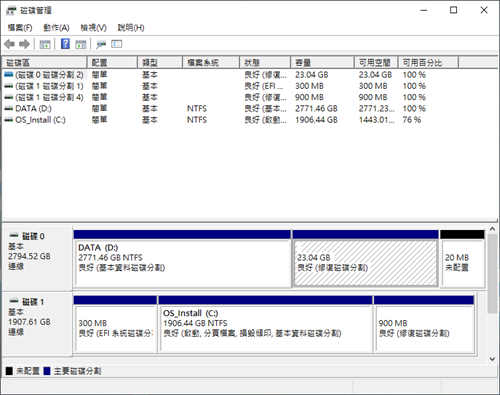The width and height of the screenshot is (500, 395).
Task: Select the OS_Install (C:) 1906.44 GB partition block
Action: pyautogui.click(x=266, y=324)
